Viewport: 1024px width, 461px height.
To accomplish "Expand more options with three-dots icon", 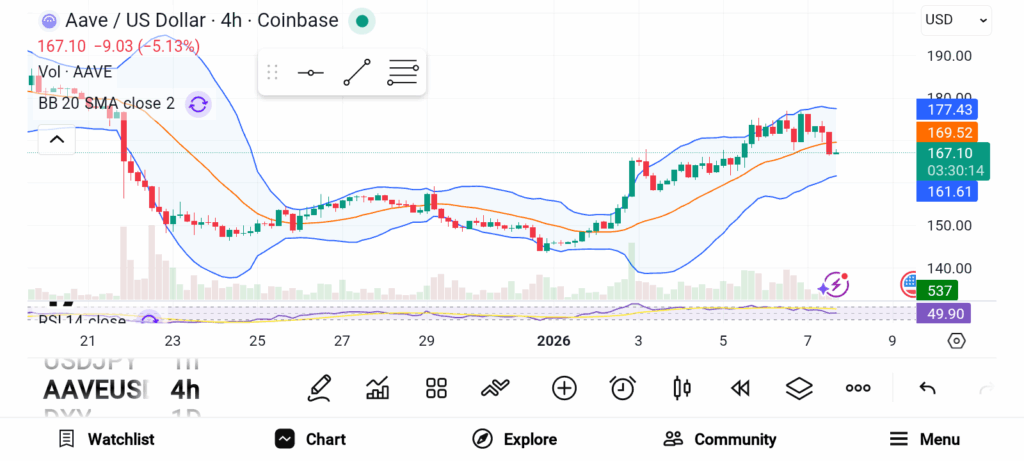I will pos(858,388).
